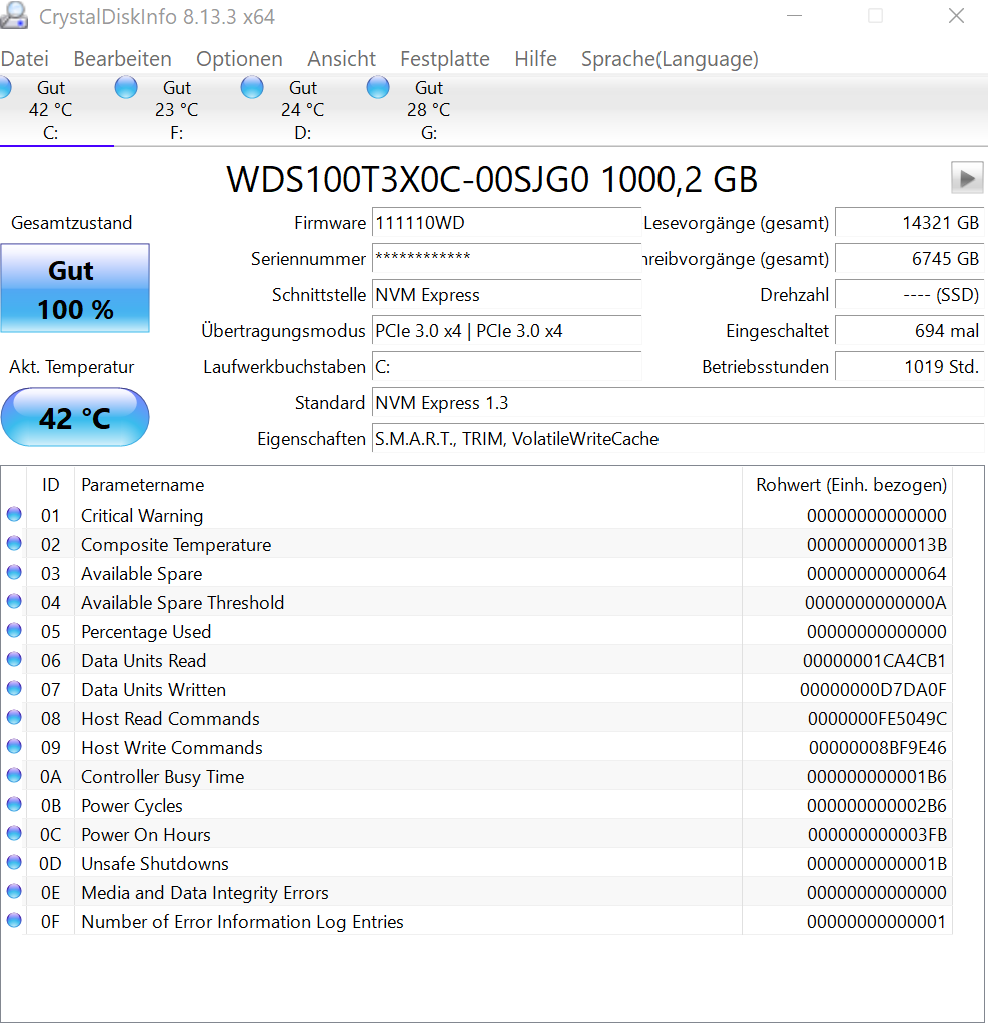Open the Hilfe menu
The image size is (988, 1032).
pos(535,59)
